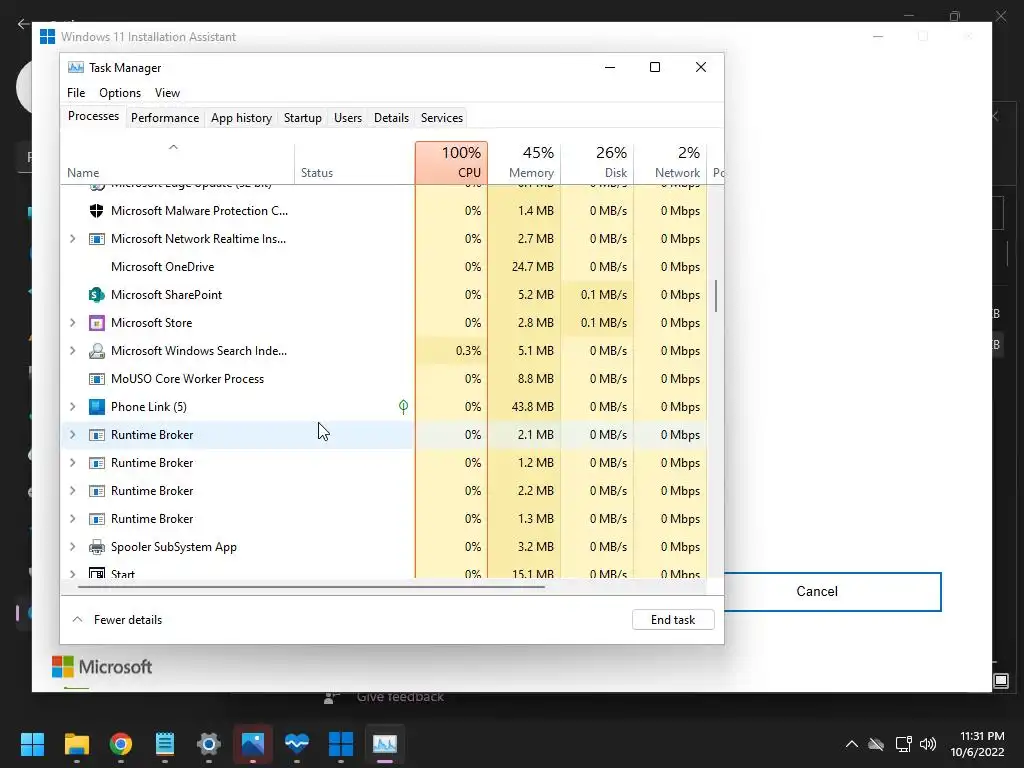Select the Microsoft OneDrive process row
This screenshot has width=1024, height=768.
pyautogui.click(x=384, y=267)
